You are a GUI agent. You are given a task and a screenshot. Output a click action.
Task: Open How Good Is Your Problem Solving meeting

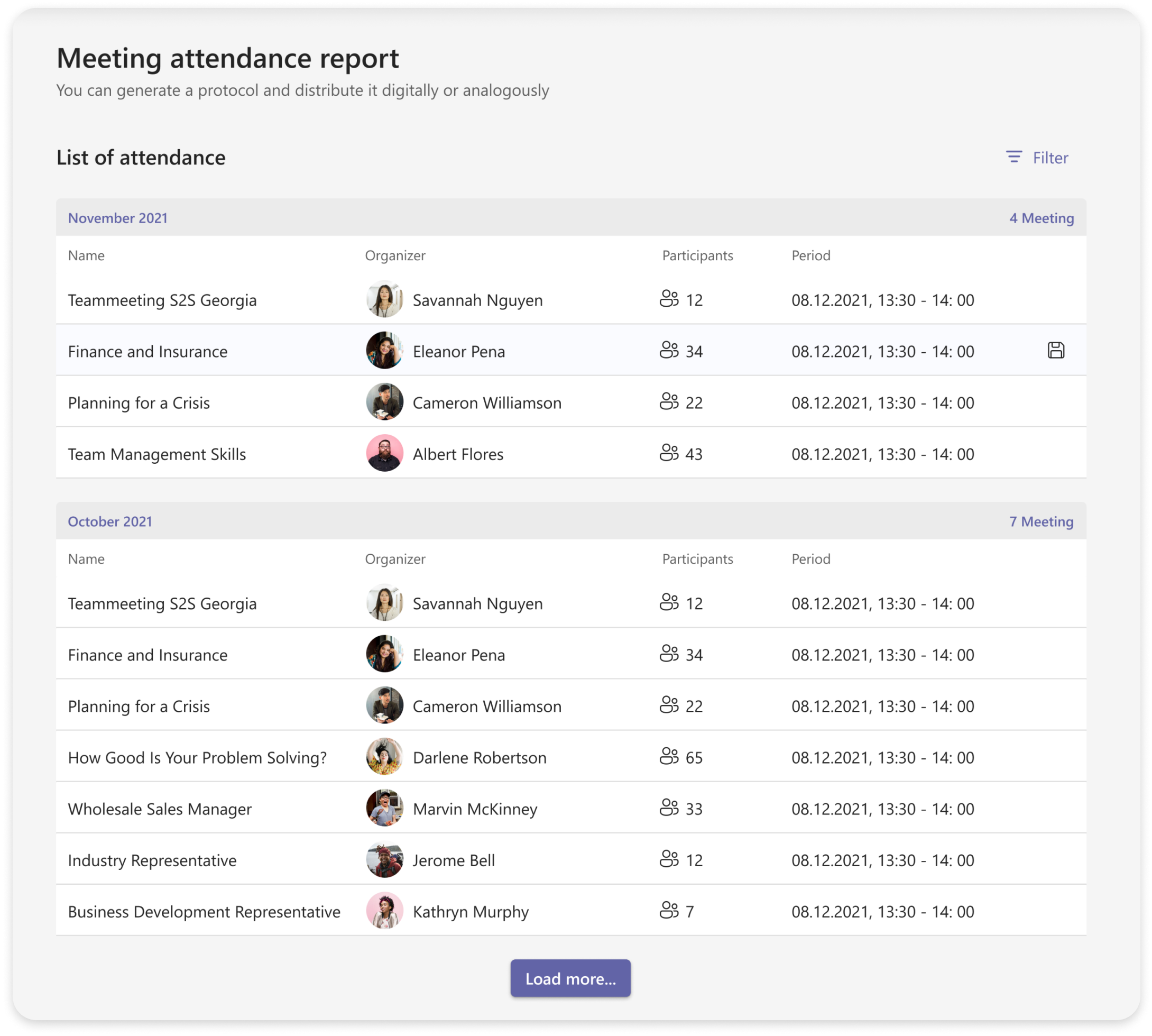click(197, 758)
